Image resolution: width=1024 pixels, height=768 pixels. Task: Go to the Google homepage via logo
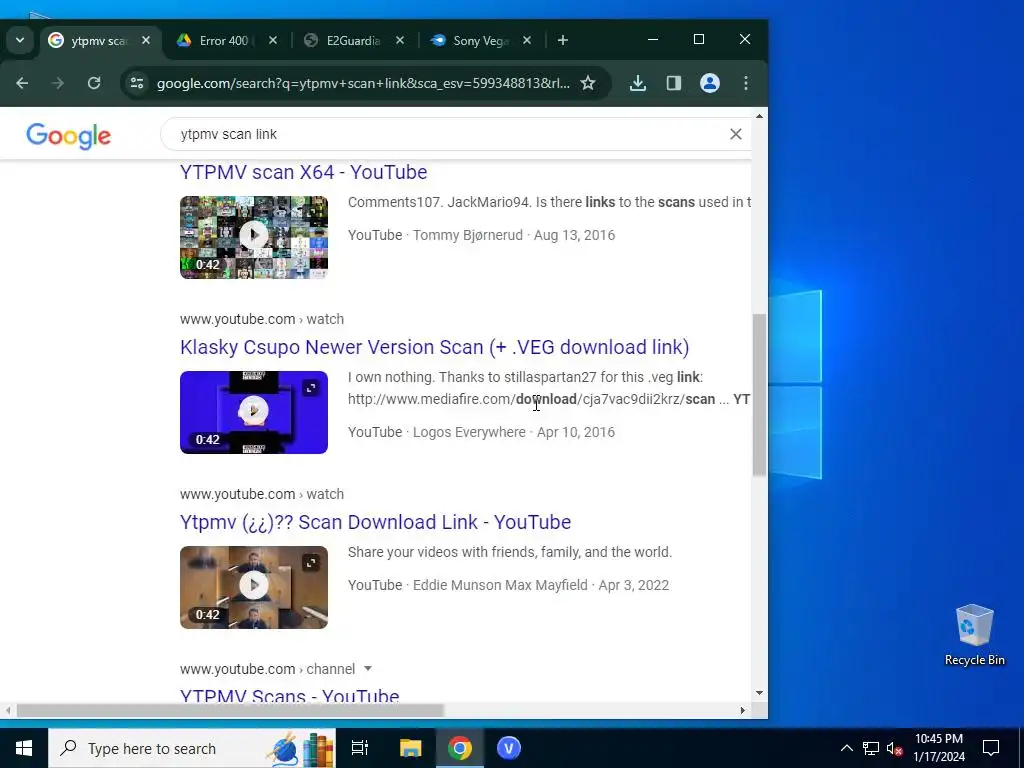point(69,136)
